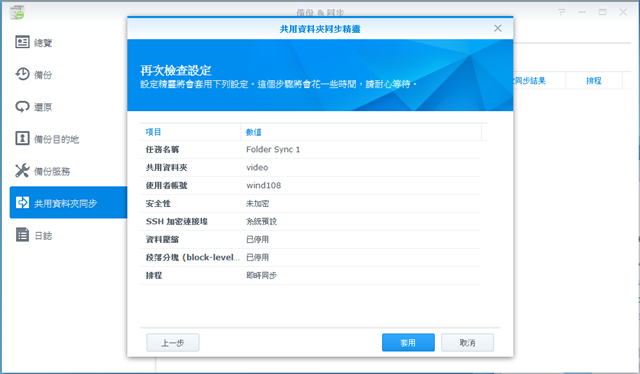Click the 系統預設 port value
The image size is (640, 374).
[x=261, y=221]
